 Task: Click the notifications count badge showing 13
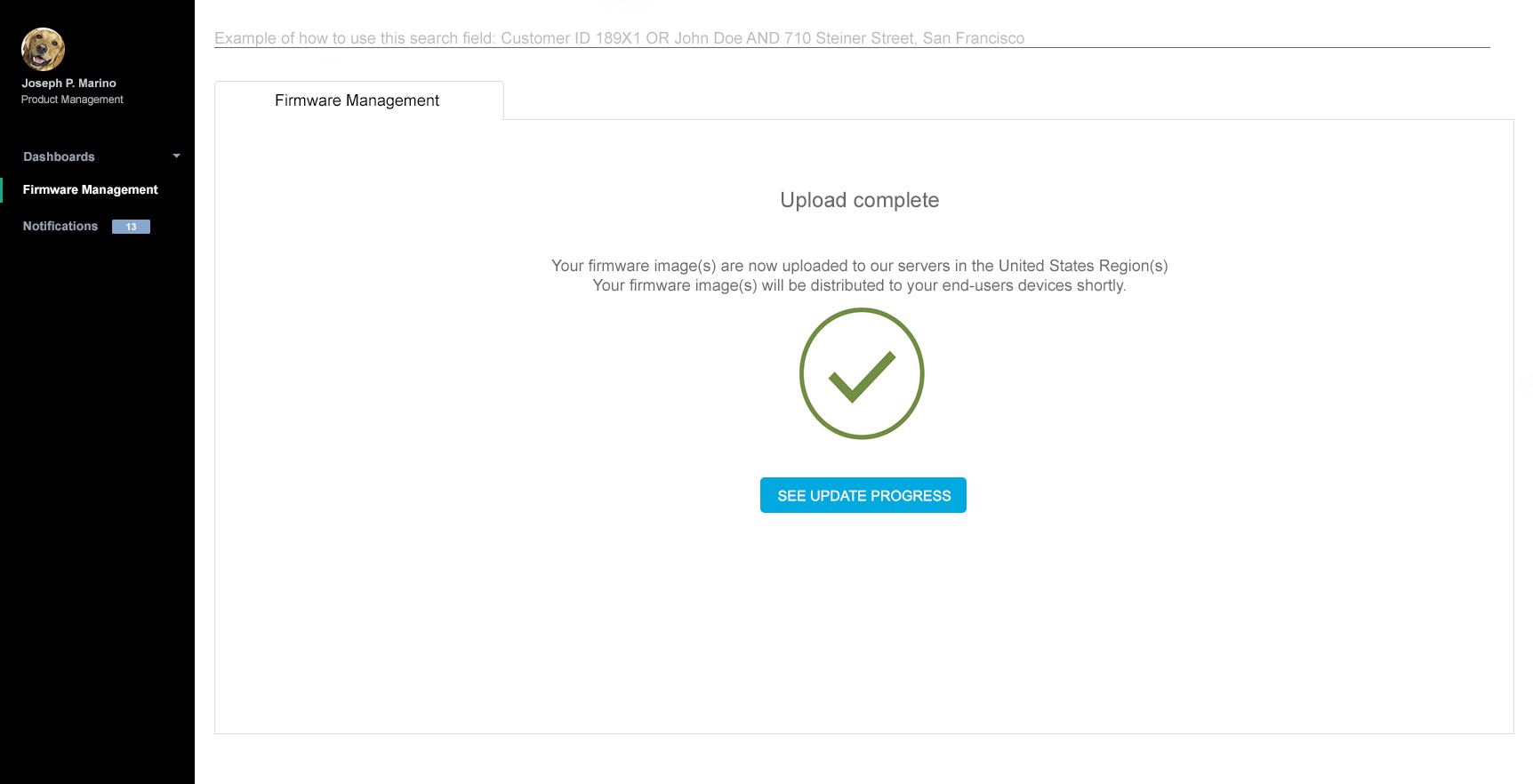point(131,227)
